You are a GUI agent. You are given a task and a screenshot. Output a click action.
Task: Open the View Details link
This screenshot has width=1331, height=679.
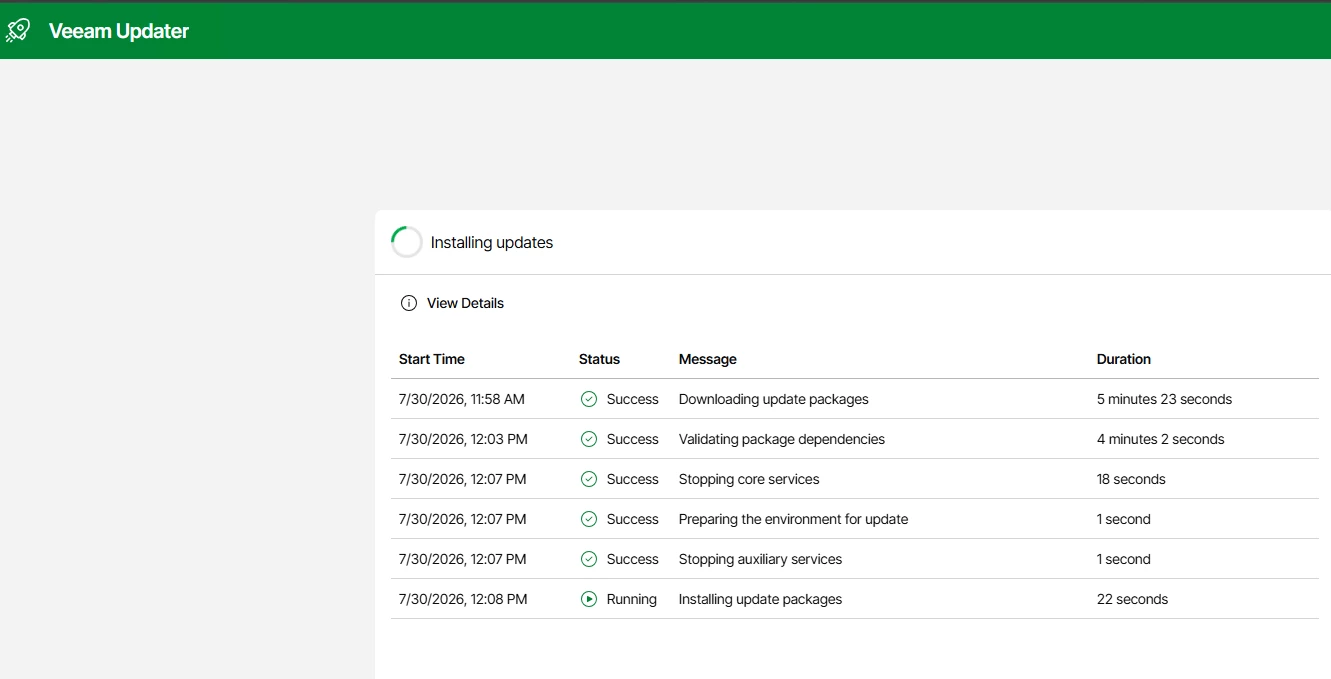click(x=465, y=303)
